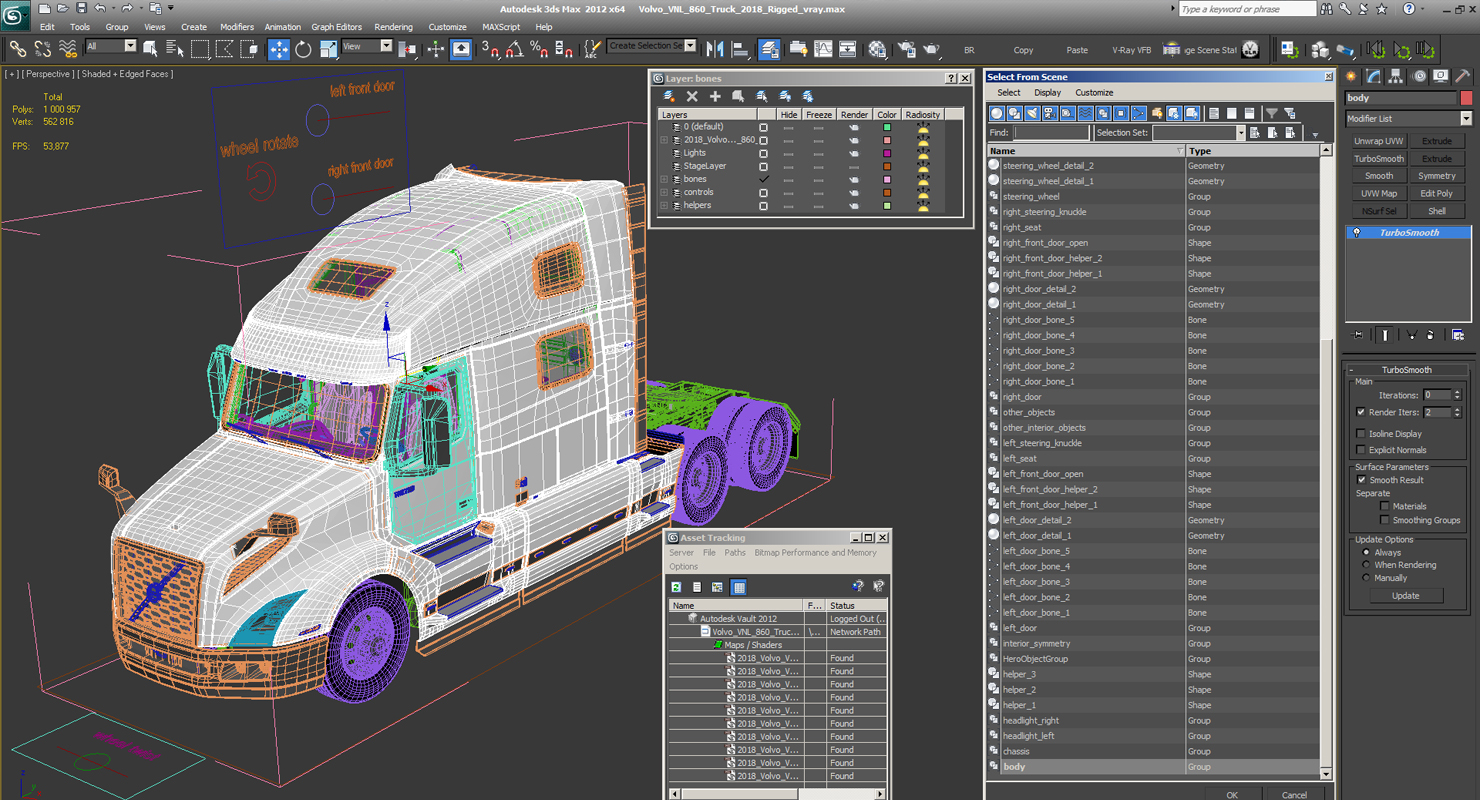Image resolution: width=1480 pixels, height=800 pixels.
Task: Activate the Select and Move tool
Action: [279, 49]
